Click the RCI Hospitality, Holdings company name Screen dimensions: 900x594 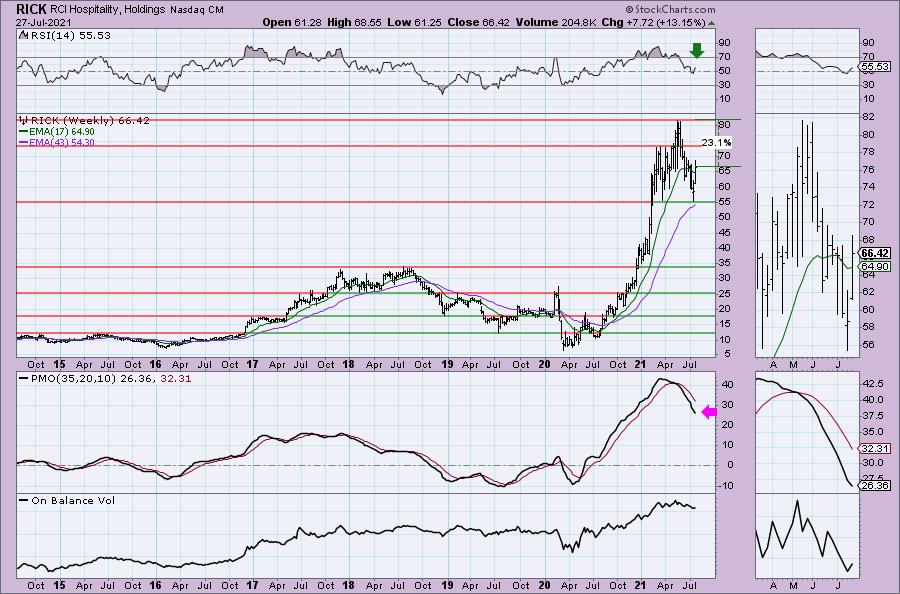click(x=109, y=10)
